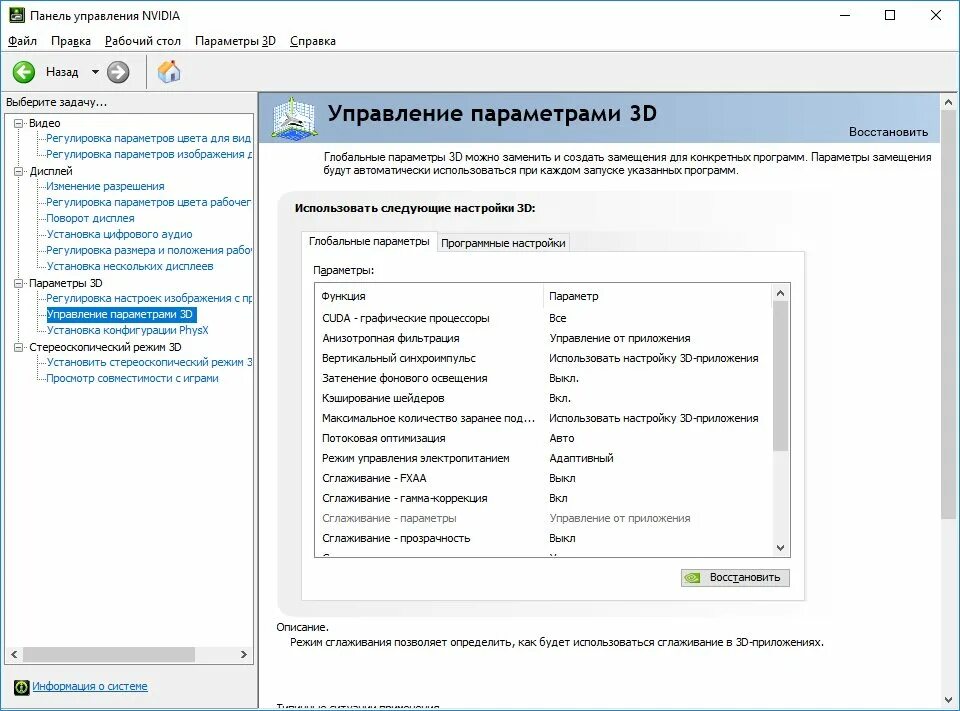The width and height of the screenshot is (960, 711).
Task: Open Регулировка настроек изображения с просмотром
Action: 149,298
